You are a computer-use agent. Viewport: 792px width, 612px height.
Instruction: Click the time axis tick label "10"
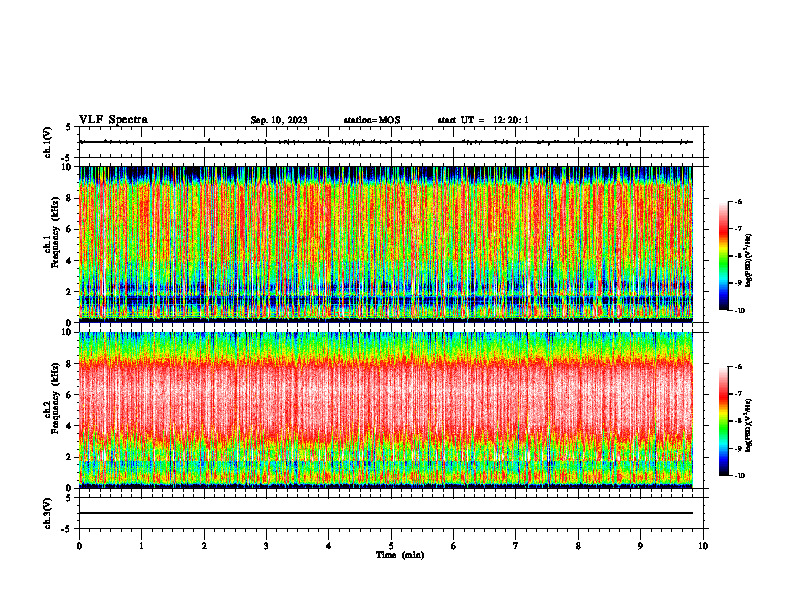[703, 546]
